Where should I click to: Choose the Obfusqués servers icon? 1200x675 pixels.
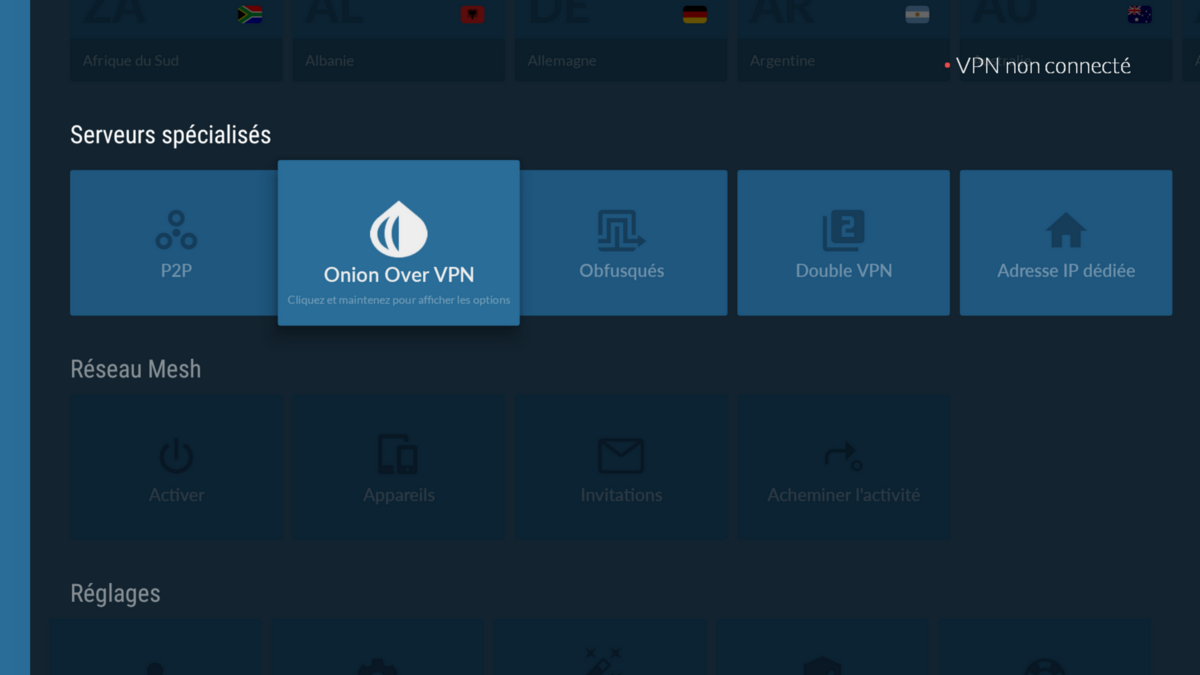click(621, 230)
